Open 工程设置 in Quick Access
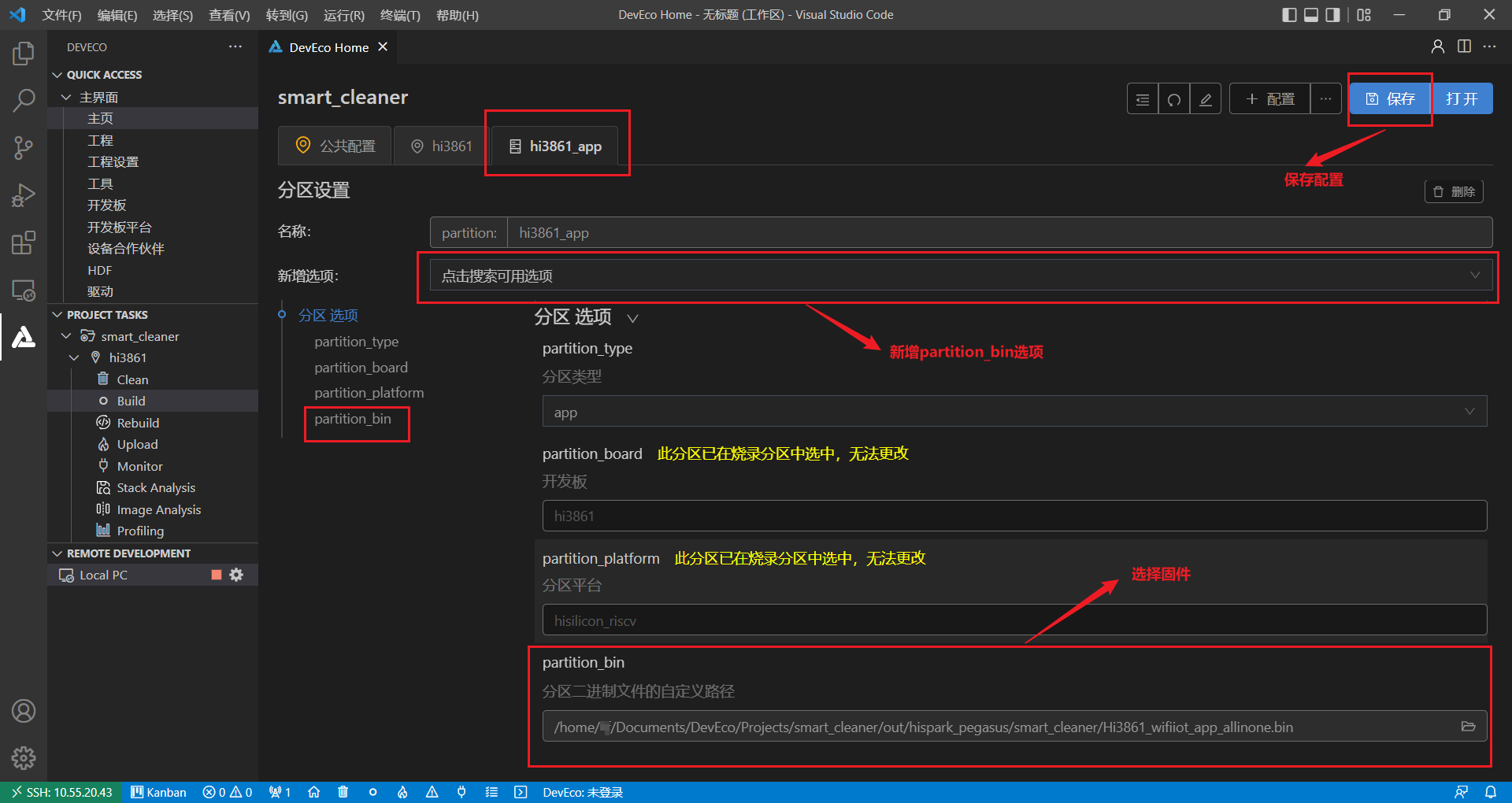This screenshot has width=1512, height=803. coord(113,161)
